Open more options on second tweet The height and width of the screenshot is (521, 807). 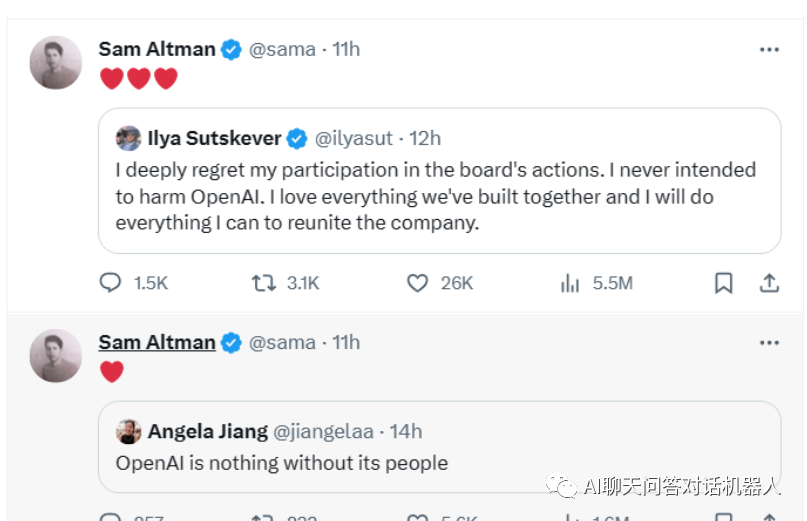click(x=768, y=343)
